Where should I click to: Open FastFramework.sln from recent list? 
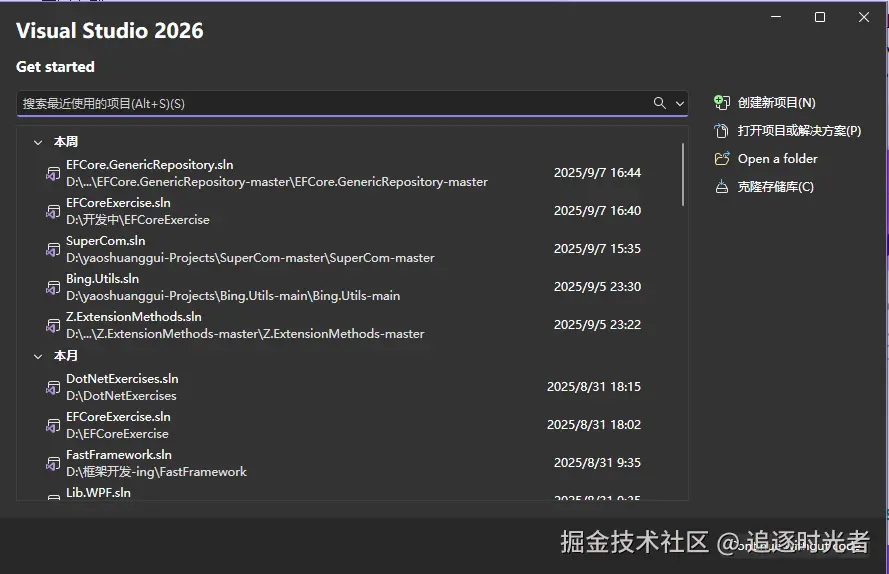point(118,454)
